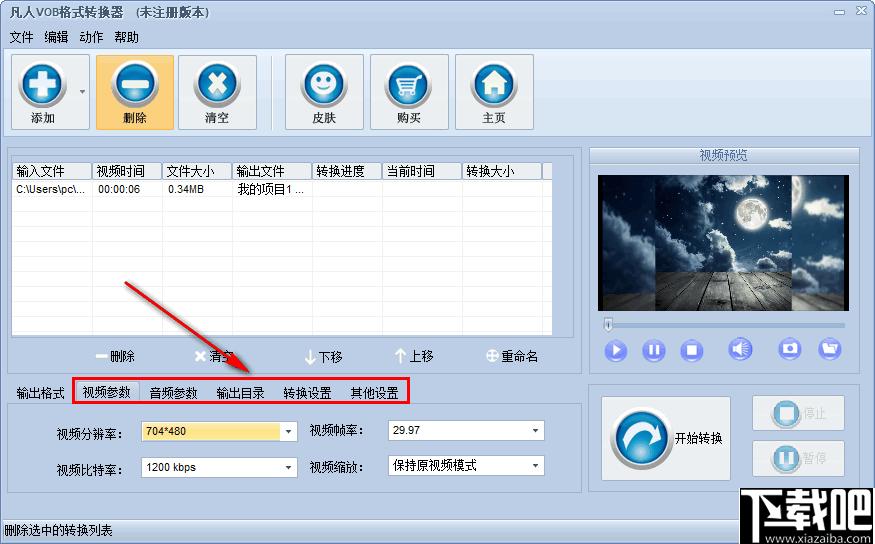Screen dimensions: 875x544
Task: Click the 当前时间 column header
Action: pyautogui.click(x=422, y=171)
